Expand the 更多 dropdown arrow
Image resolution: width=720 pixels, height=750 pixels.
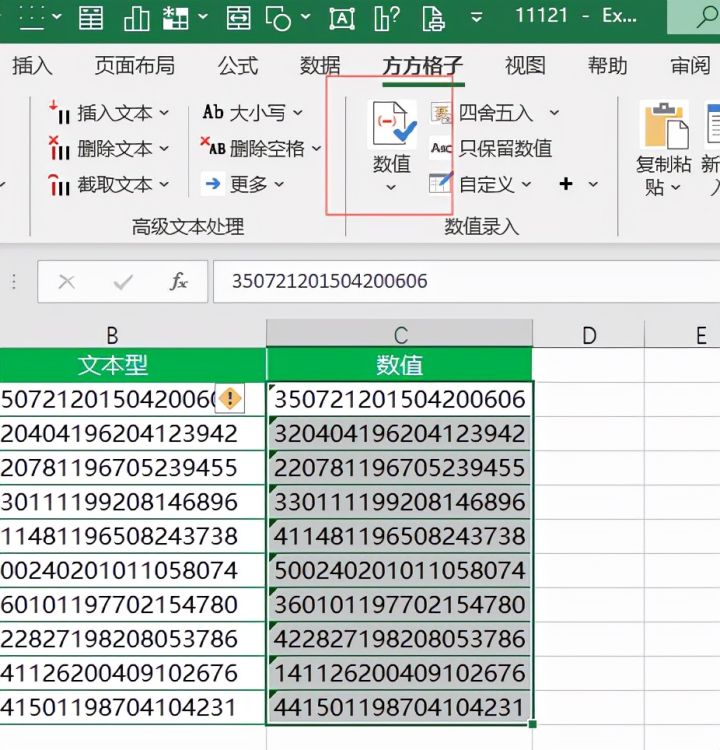pyautogui.click(x=279, y=184)
